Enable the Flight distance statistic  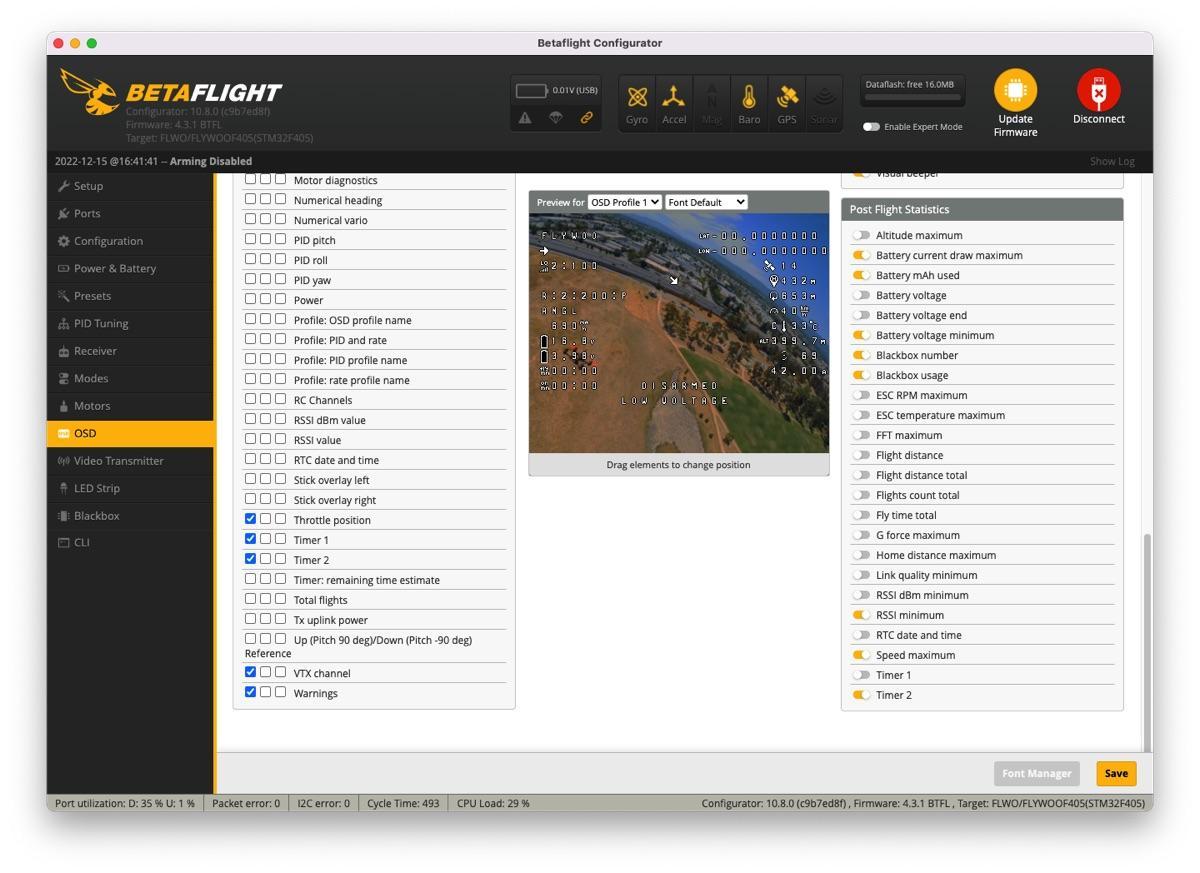(861, 455)
